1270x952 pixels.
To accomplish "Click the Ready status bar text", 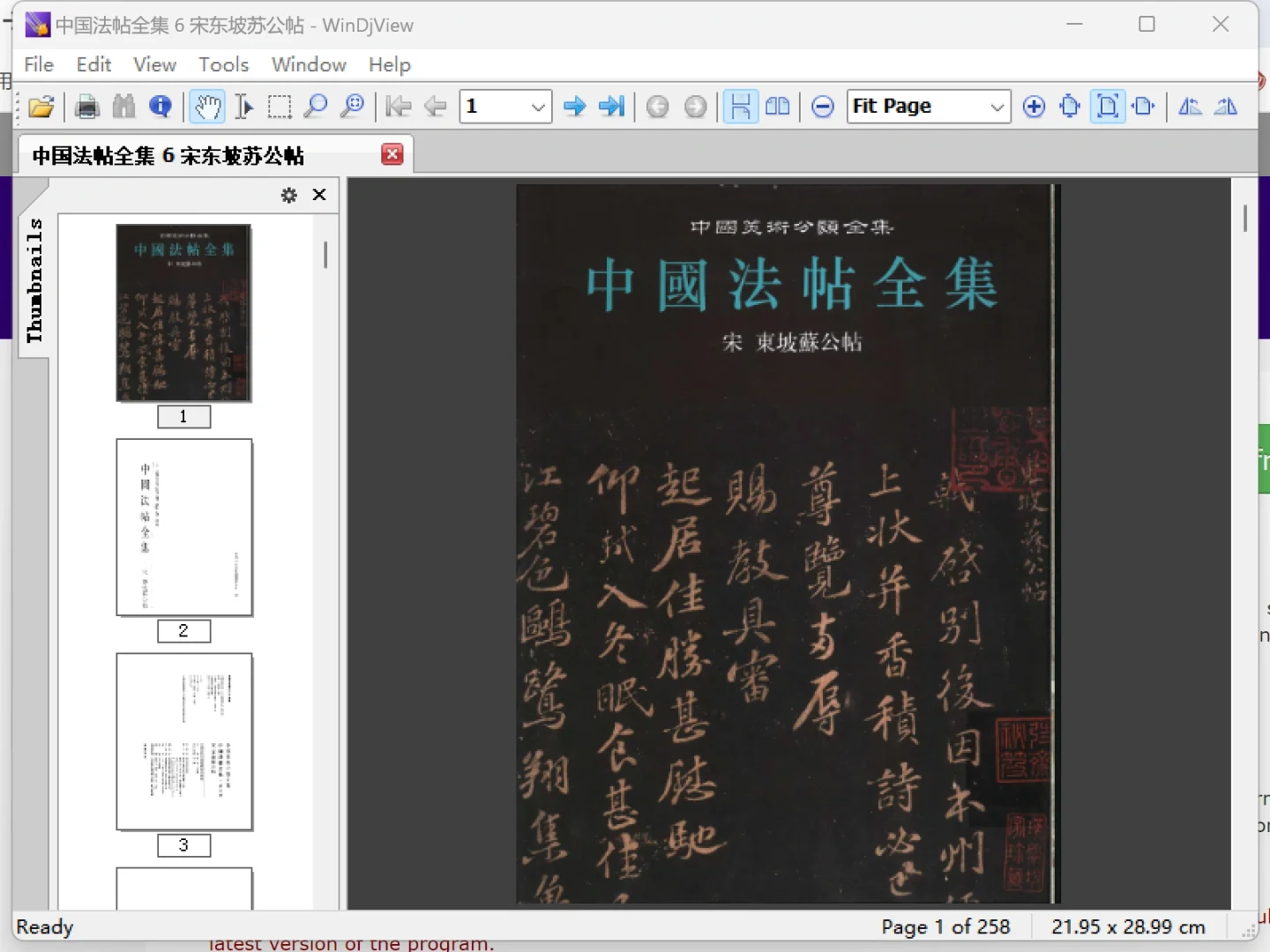I will [x=44, y=926].
